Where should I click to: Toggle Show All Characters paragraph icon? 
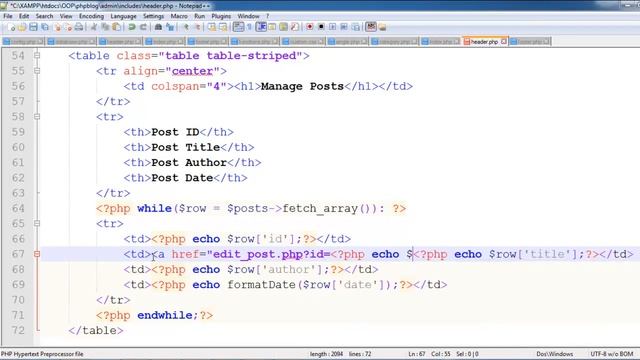click(249, 27)
